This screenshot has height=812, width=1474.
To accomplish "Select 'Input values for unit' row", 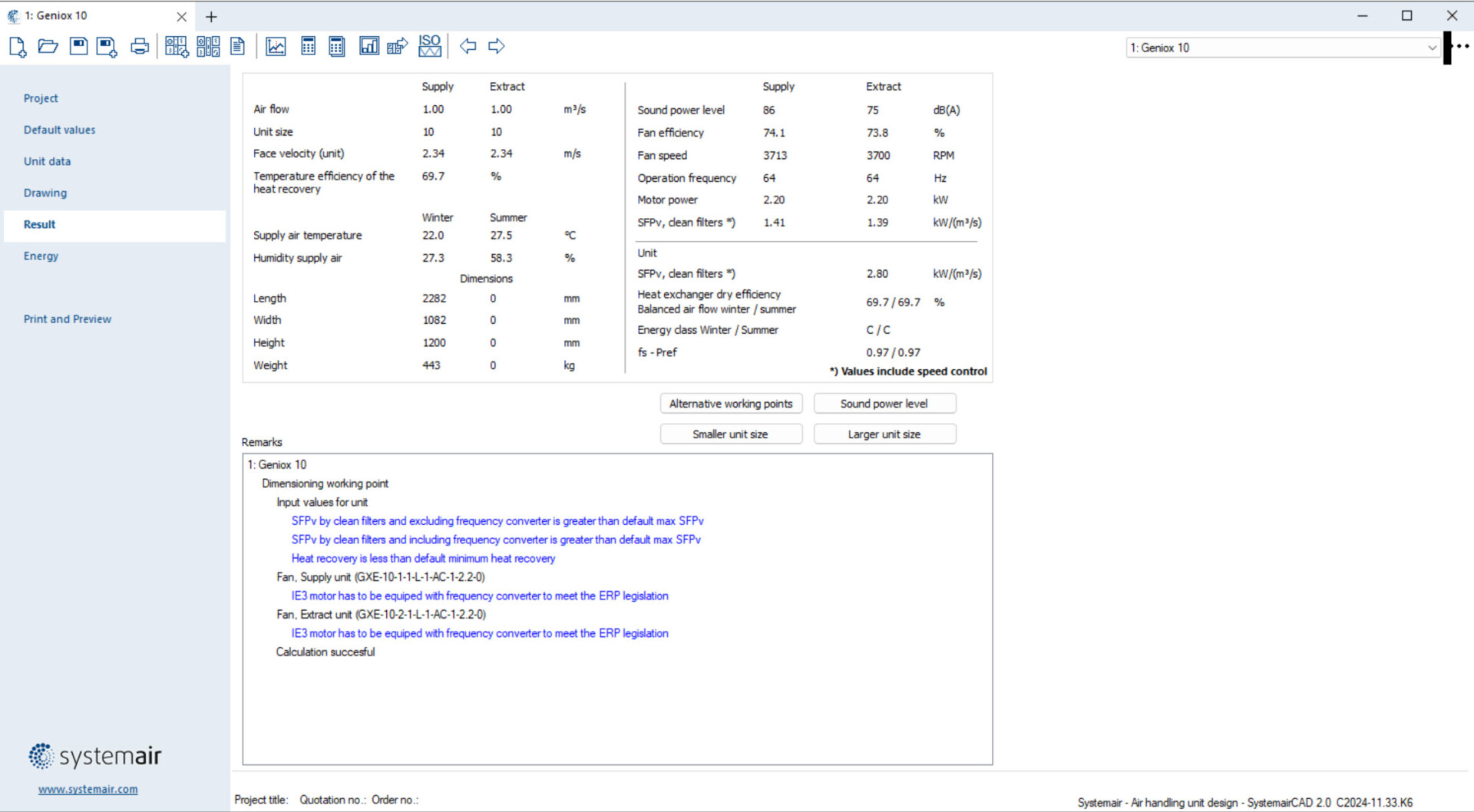I will click(322, 503).
